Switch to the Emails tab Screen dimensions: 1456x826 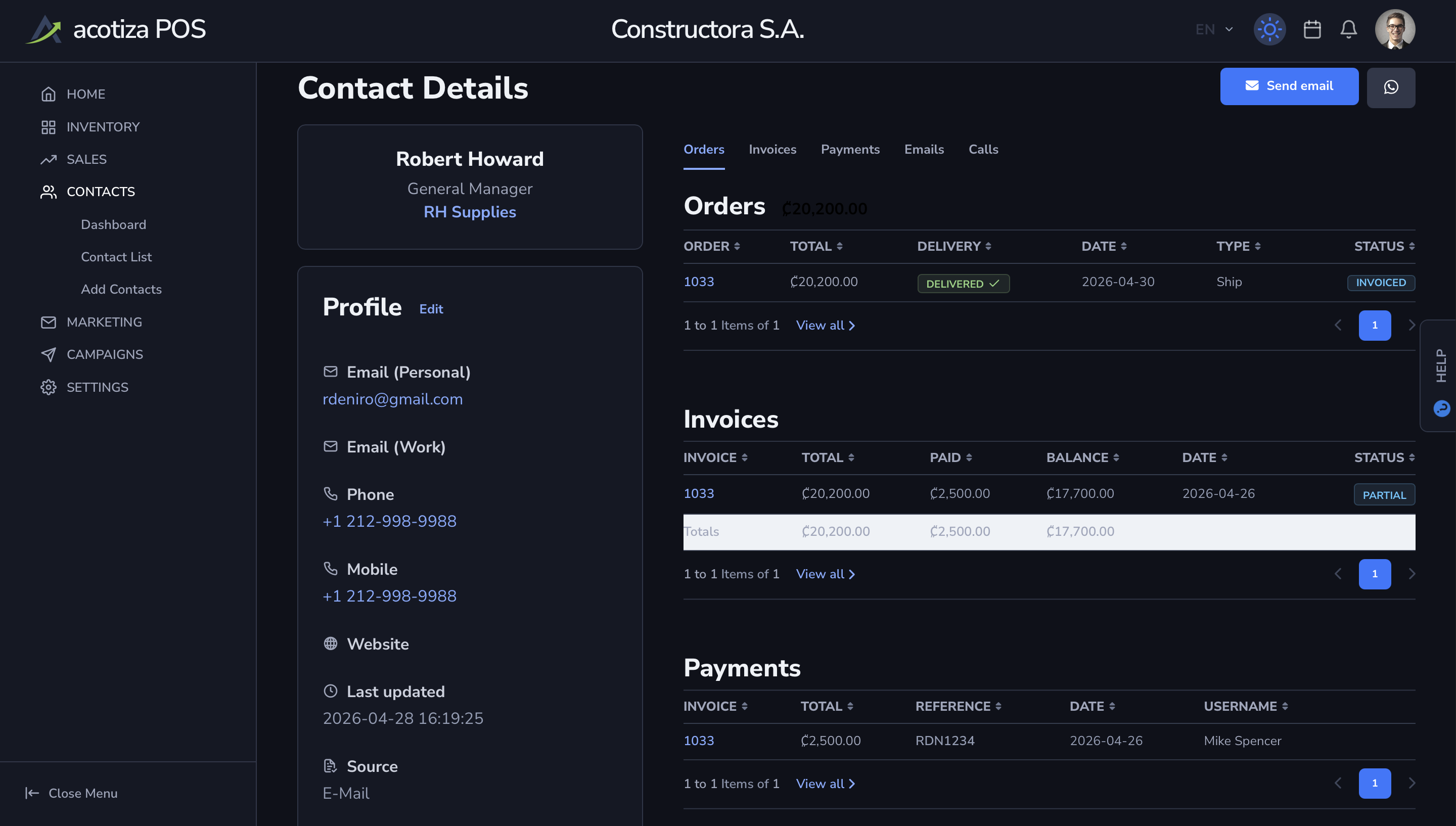click(924, 150)
